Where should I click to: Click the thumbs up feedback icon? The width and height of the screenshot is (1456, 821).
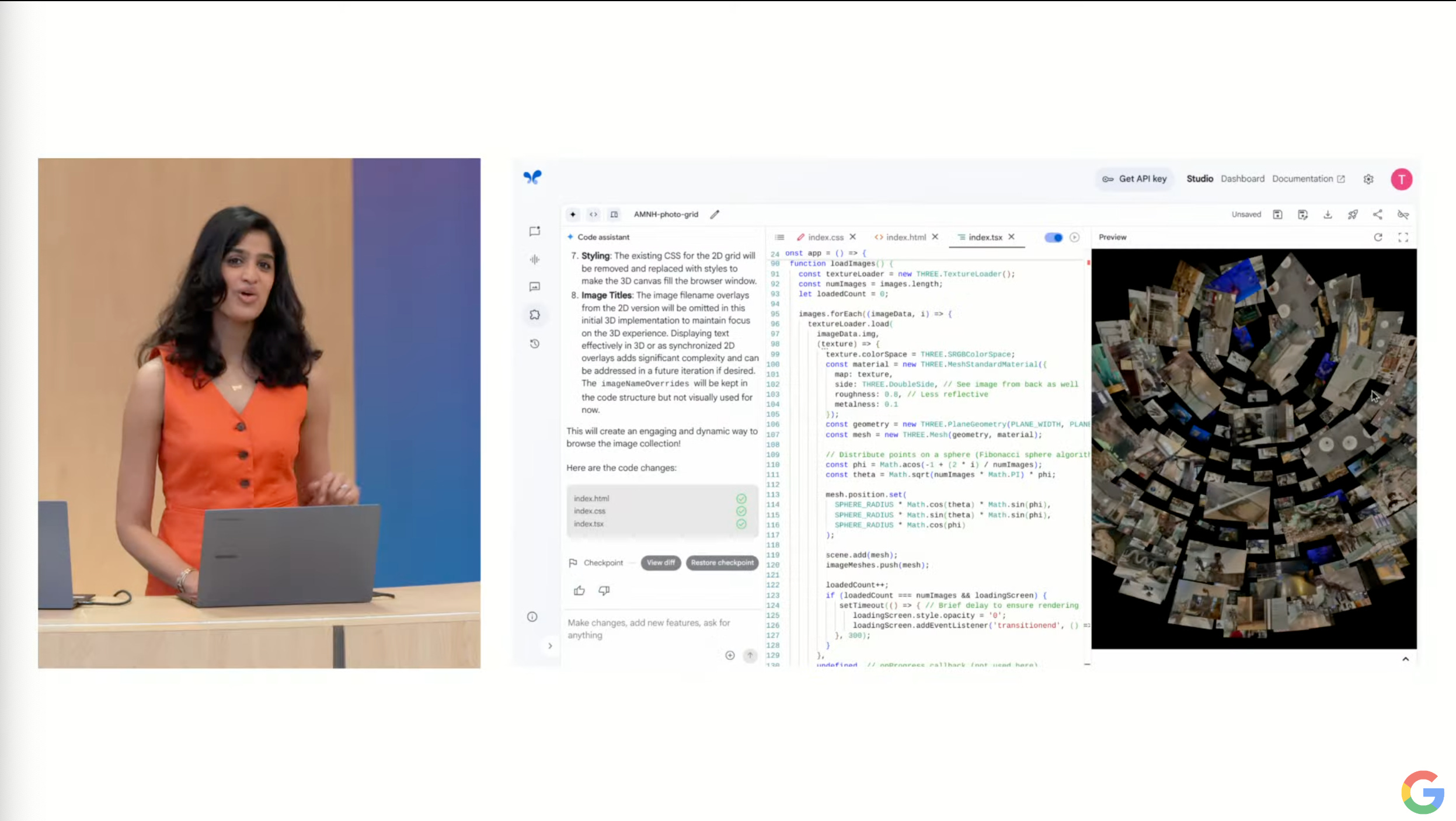[579, 590]
